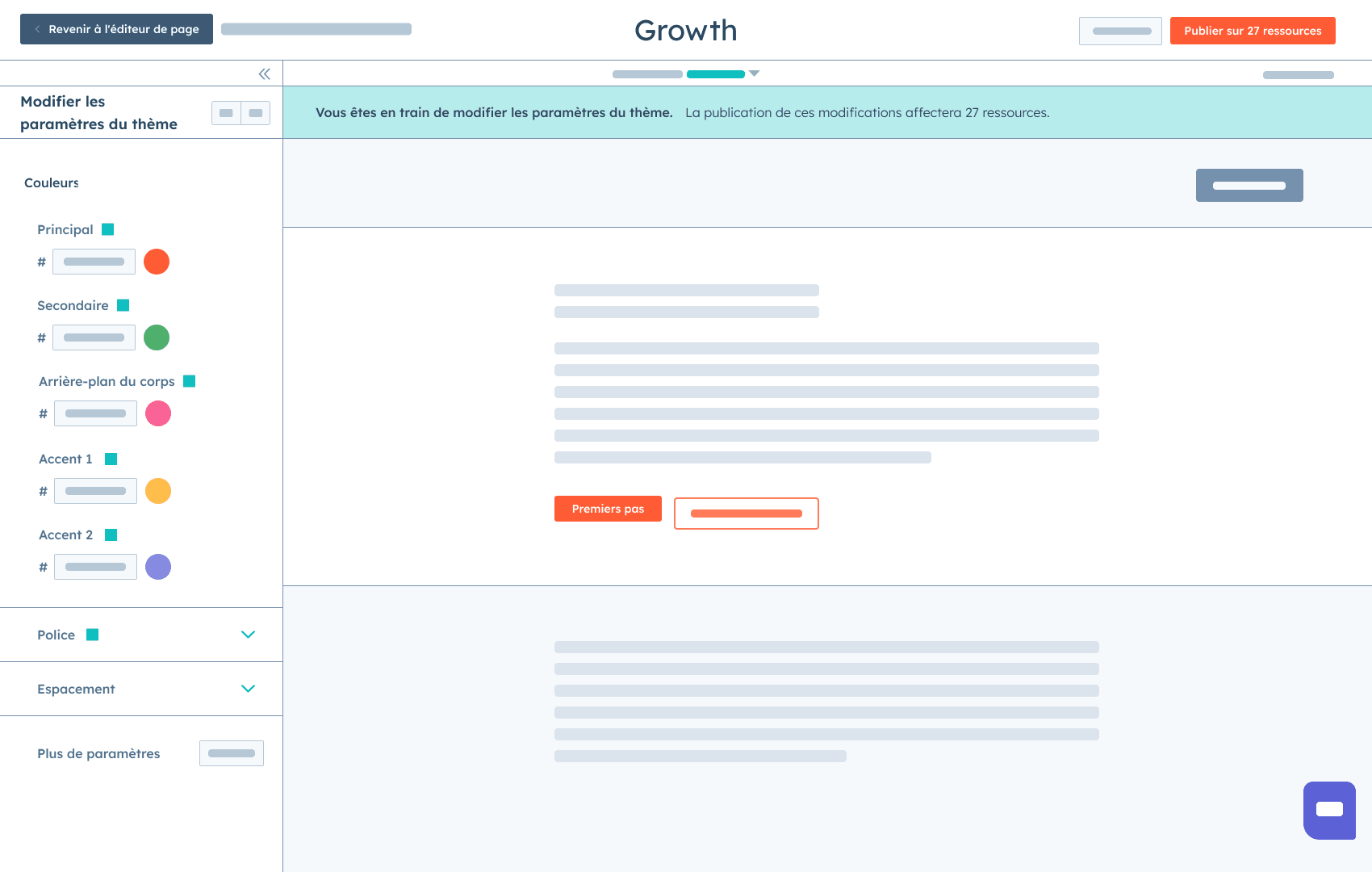Click the Premiers pas button
The height and width of the screenshot is (872, 1372).
608,509
